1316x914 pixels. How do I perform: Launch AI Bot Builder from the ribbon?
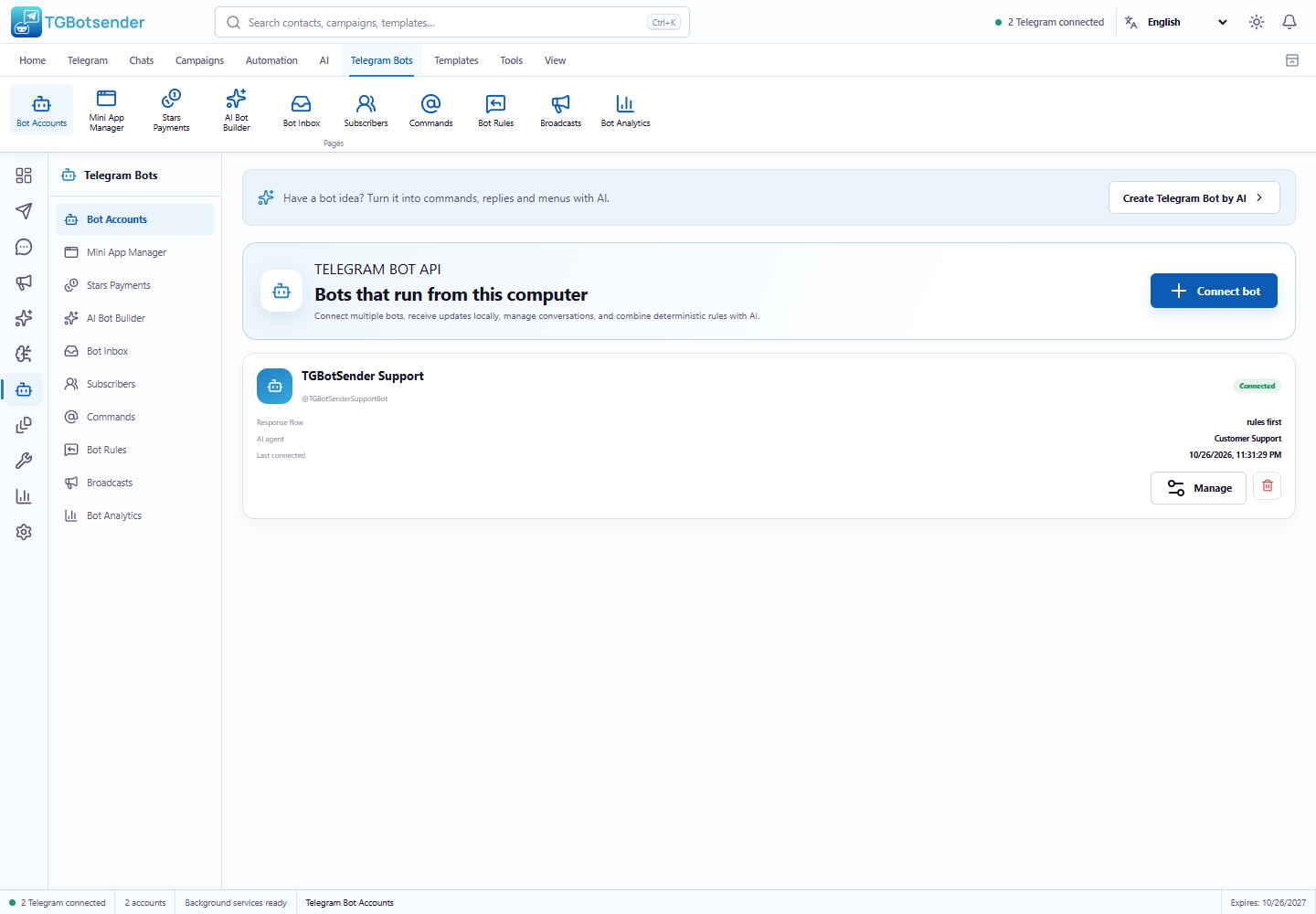(237, 111)
